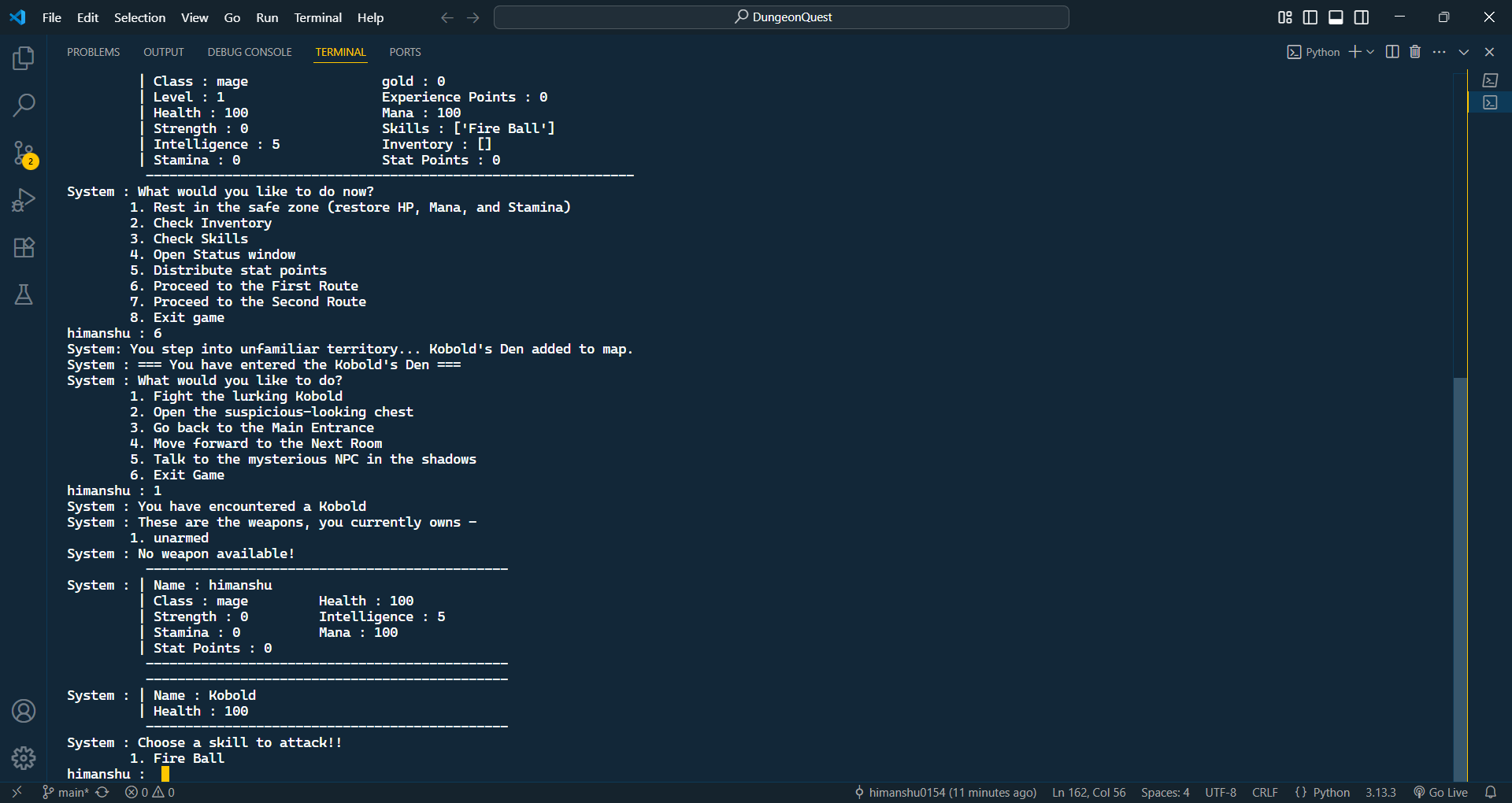Open the Extensions view

click(x=24, y=247)
